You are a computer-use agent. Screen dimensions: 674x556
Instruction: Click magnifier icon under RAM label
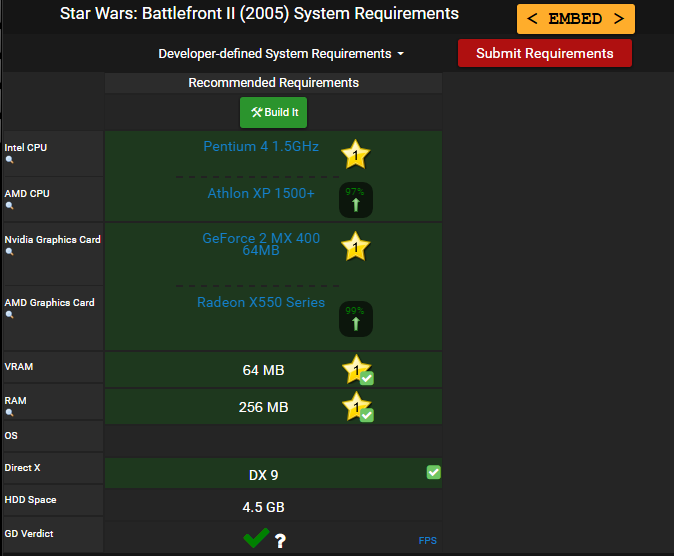pos(9,413)
